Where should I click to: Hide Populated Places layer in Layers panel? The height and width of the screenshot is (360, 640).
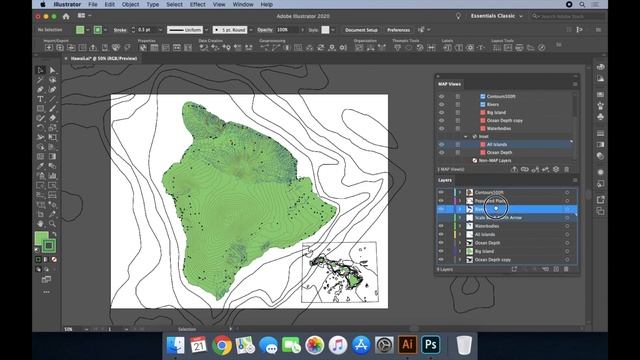(x=441, y=201)
